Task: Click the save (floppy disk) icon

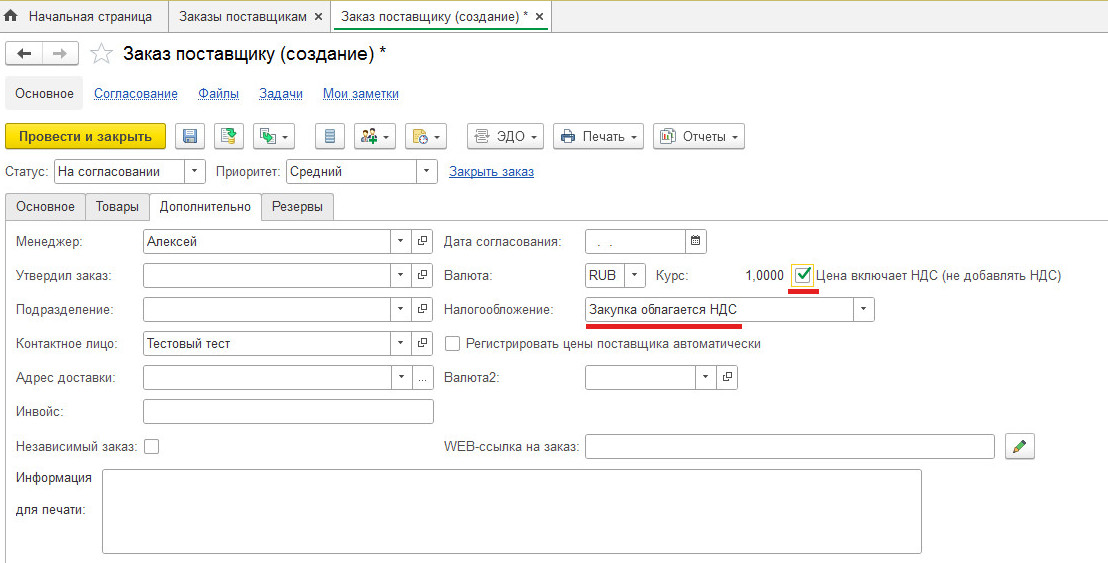Action: click(x=190, y=136)
